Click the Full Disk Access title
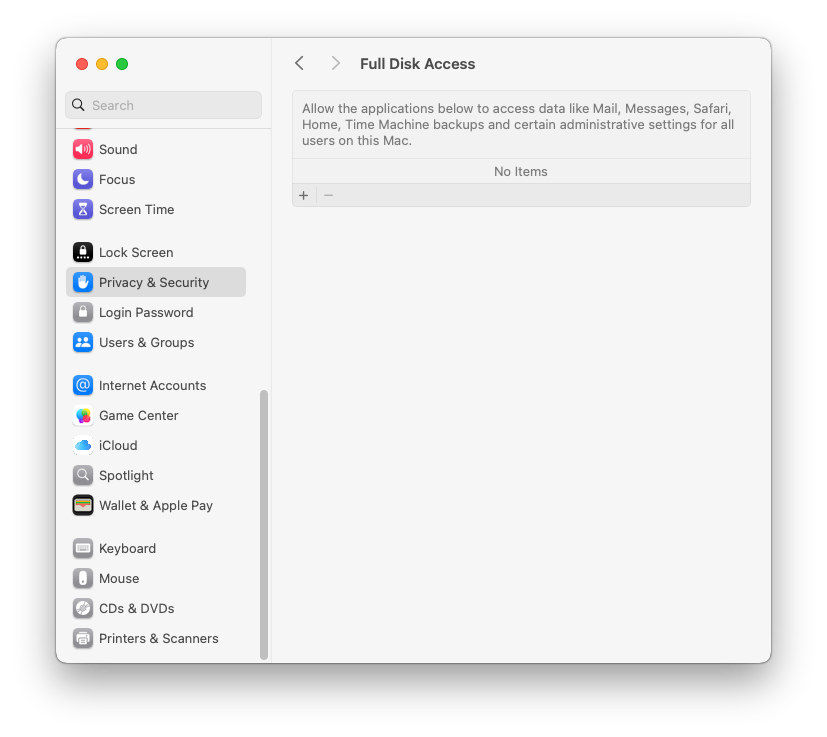 click(x=418, y=64)
